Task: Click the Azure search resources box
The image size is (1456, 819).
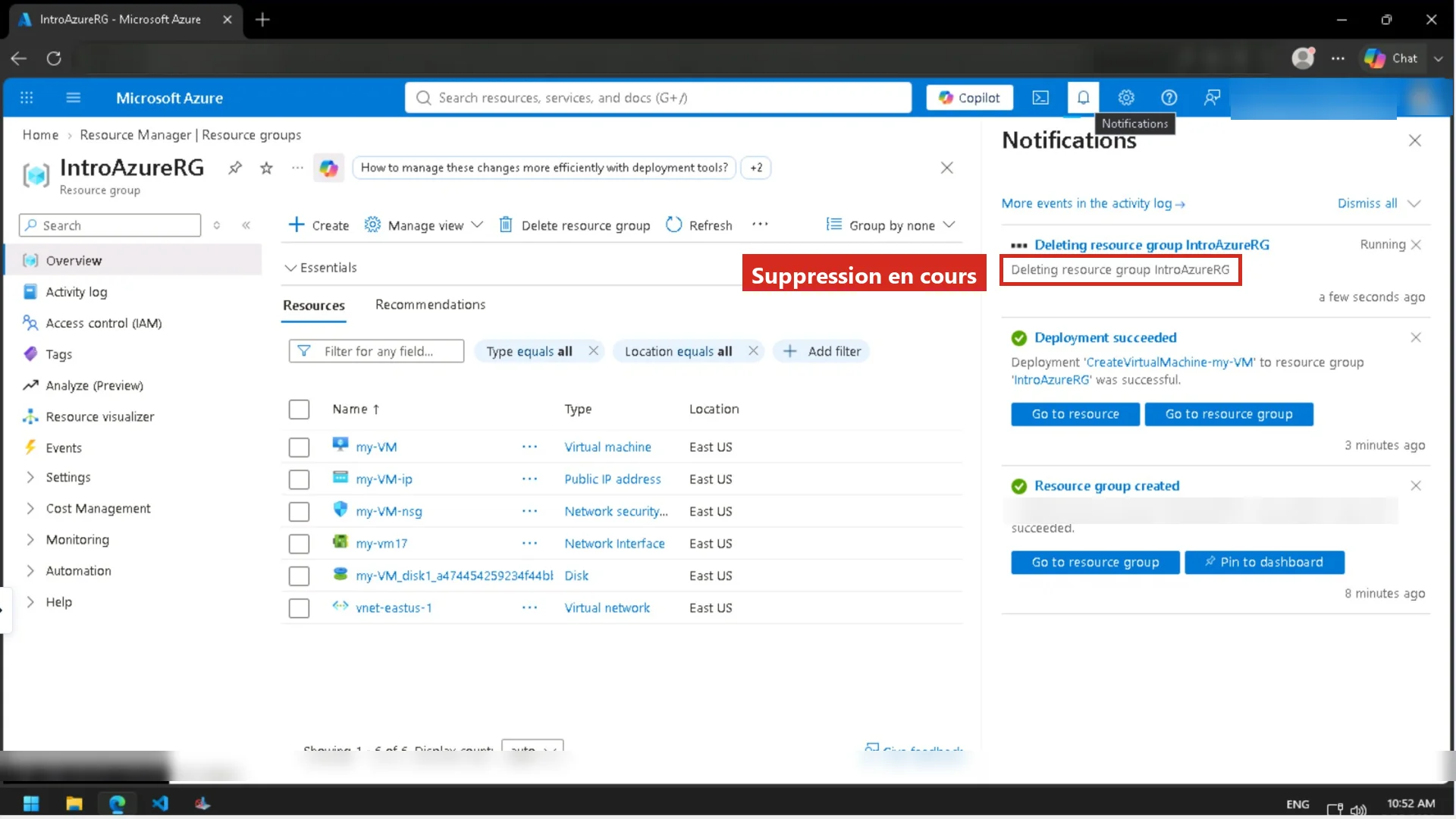Action: point(658,98)
